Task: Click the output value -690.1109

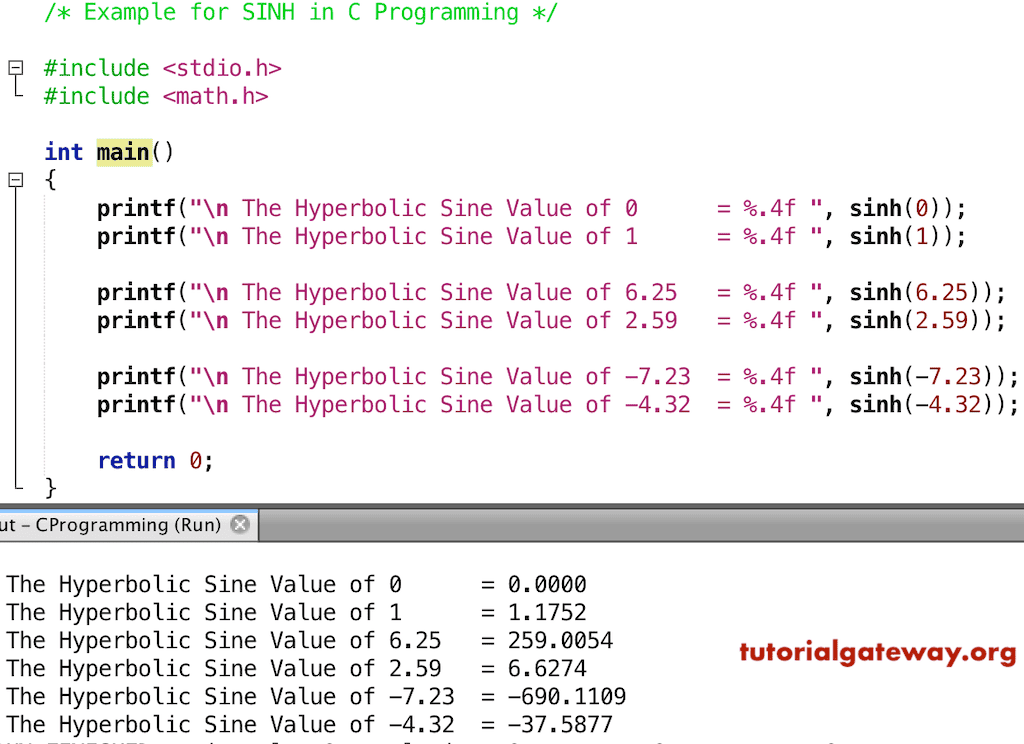Action: click(567, 697)
